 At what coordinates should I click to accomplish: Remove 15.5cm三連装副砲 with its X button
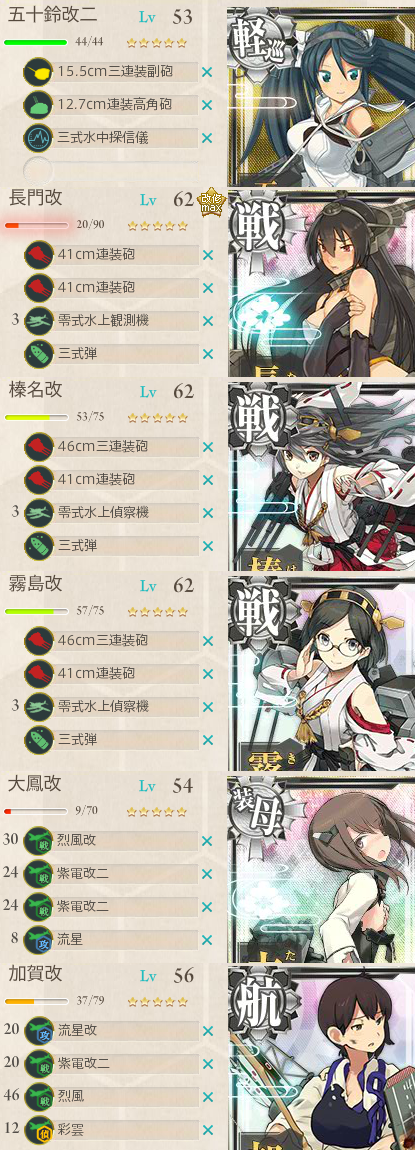pyautogui.click(x=207, y=72)
